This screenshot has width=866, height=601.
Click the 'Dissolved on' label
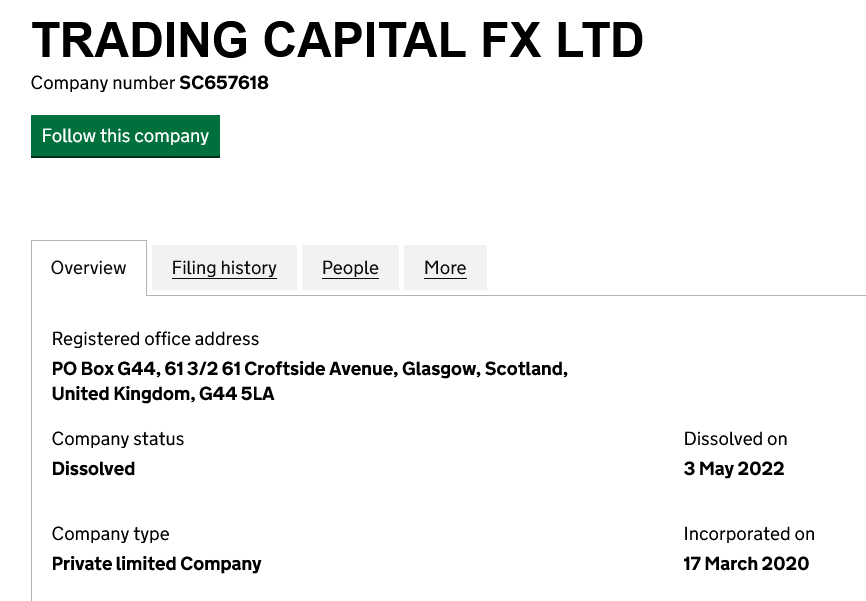[x=735, y=439]
